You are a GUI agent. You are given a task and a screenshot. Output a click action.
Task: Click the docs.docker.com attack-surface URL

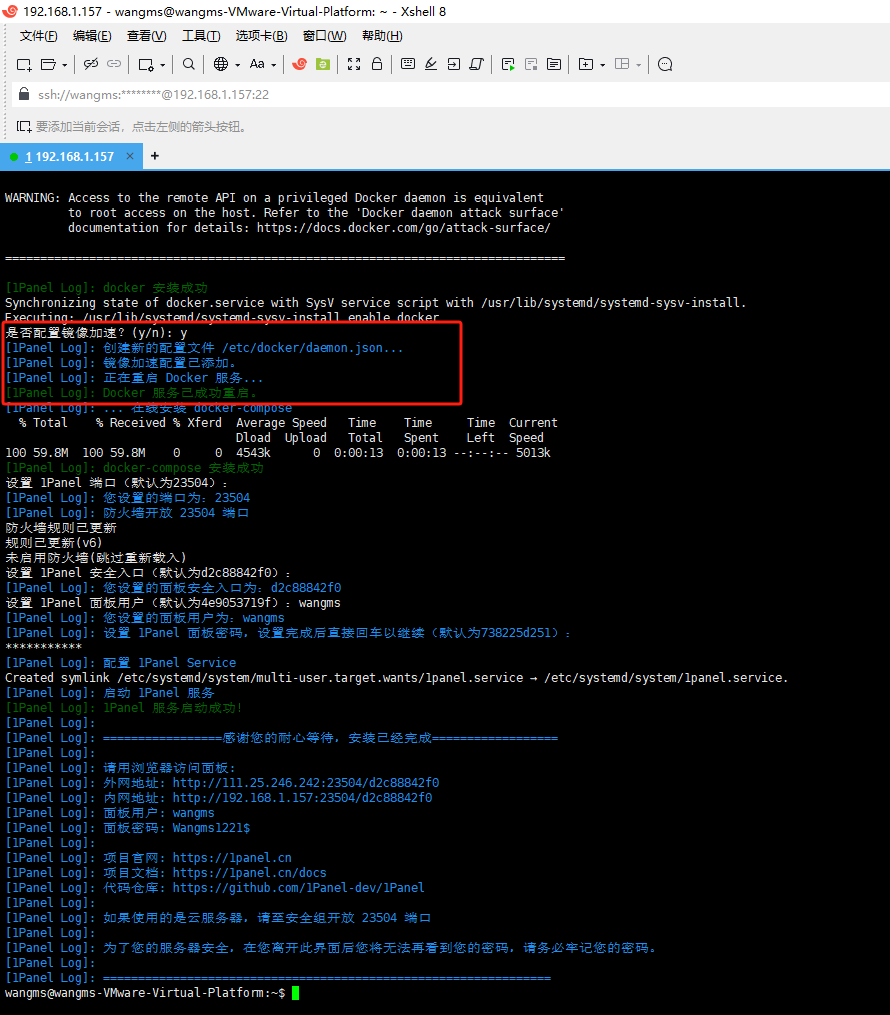click(x=403, y=228)
